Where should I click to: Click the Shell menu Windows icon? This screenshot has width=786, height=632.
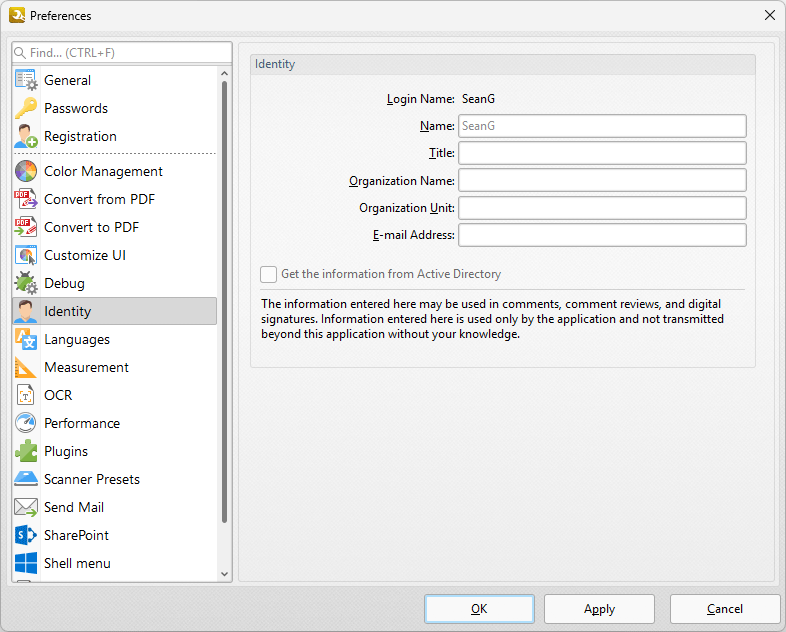(26, 563)
